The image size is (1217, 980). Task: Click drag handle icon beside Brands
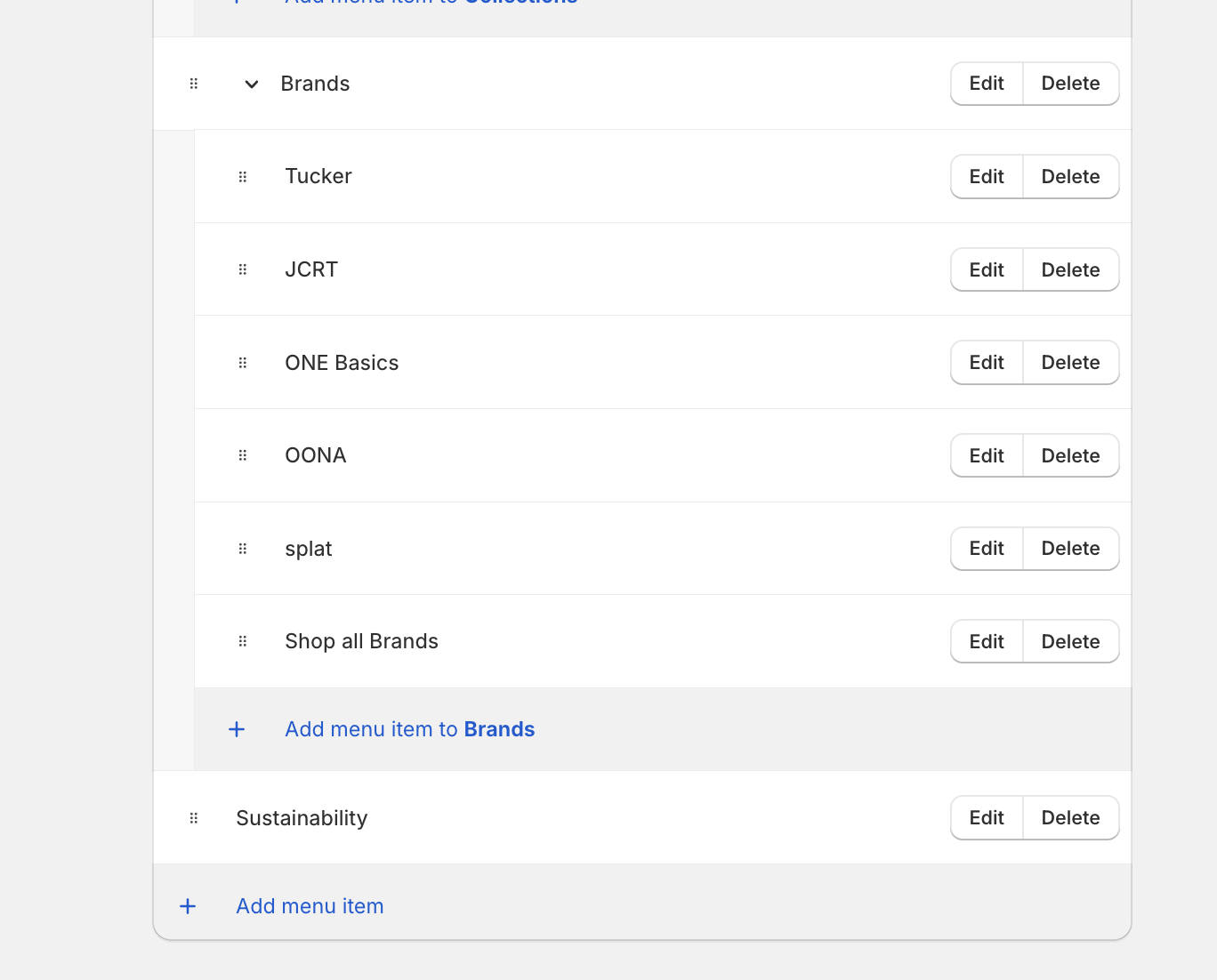tap(194, 84)
